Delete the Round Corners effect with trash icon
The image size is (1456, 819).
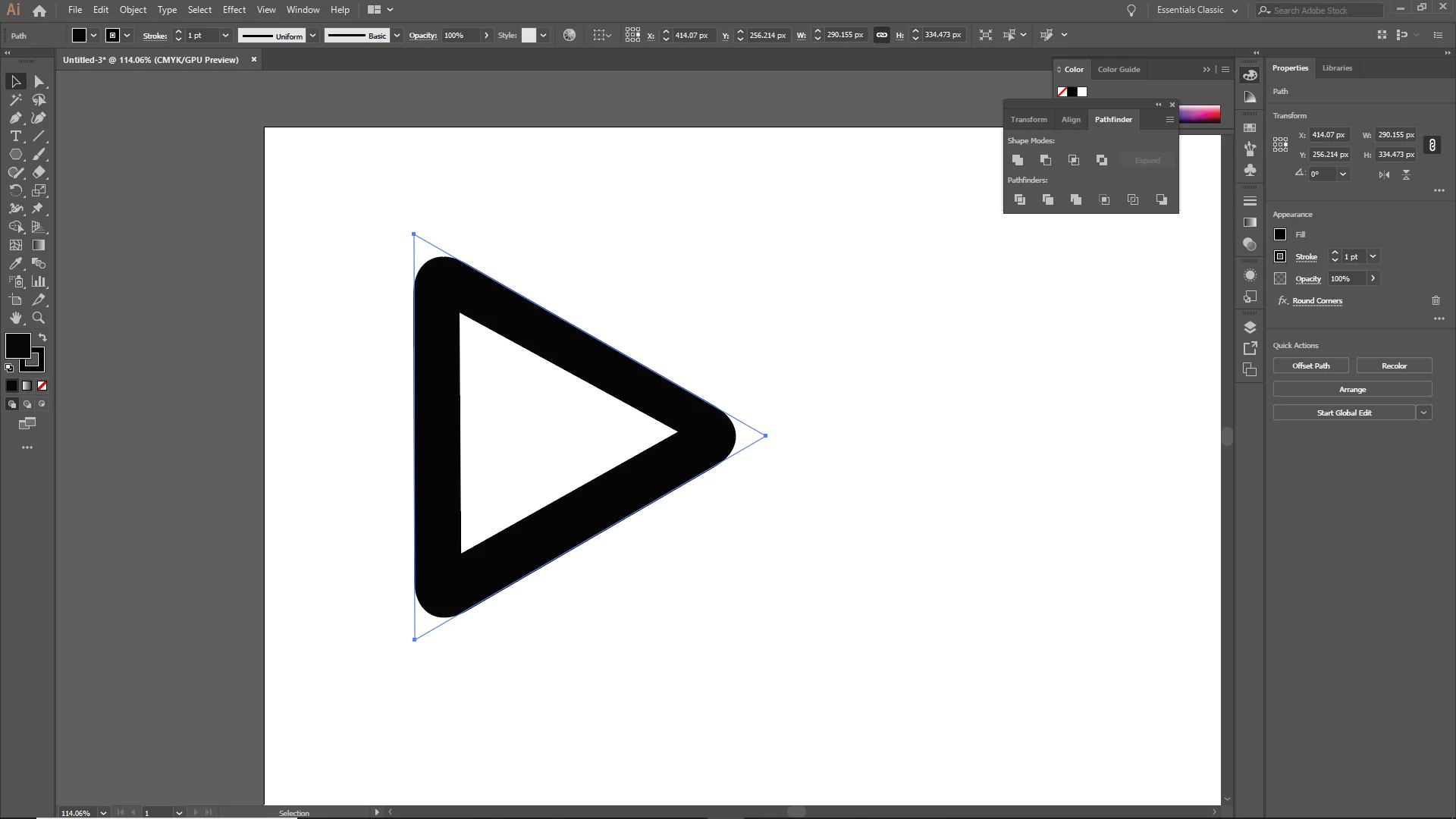point(1436,301)
